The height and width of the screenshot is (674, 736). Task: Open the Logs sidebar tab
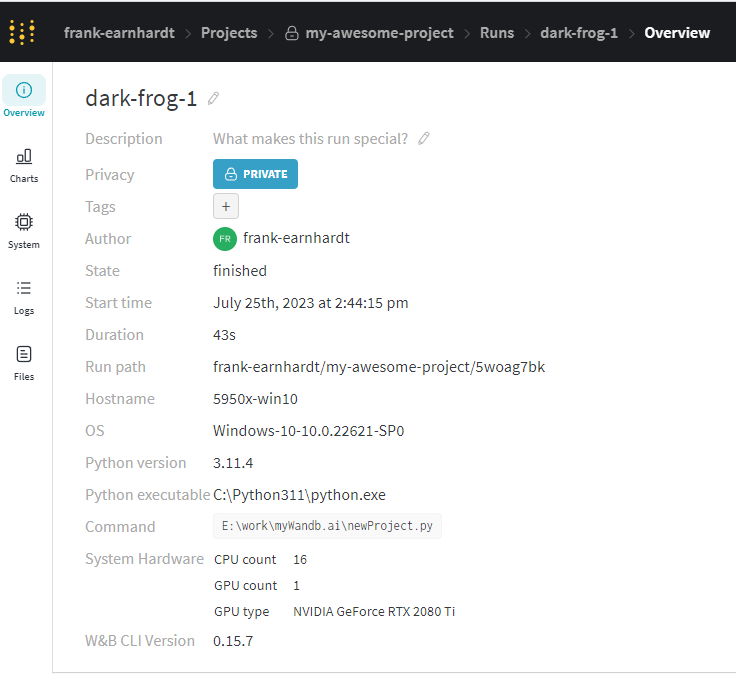(24, 298)
